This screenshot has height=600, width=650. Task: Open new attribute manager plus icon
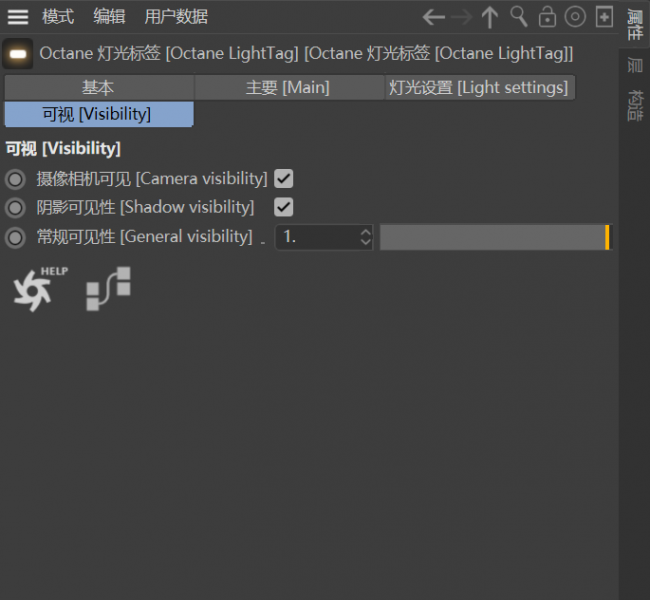[x=604, y=17]
